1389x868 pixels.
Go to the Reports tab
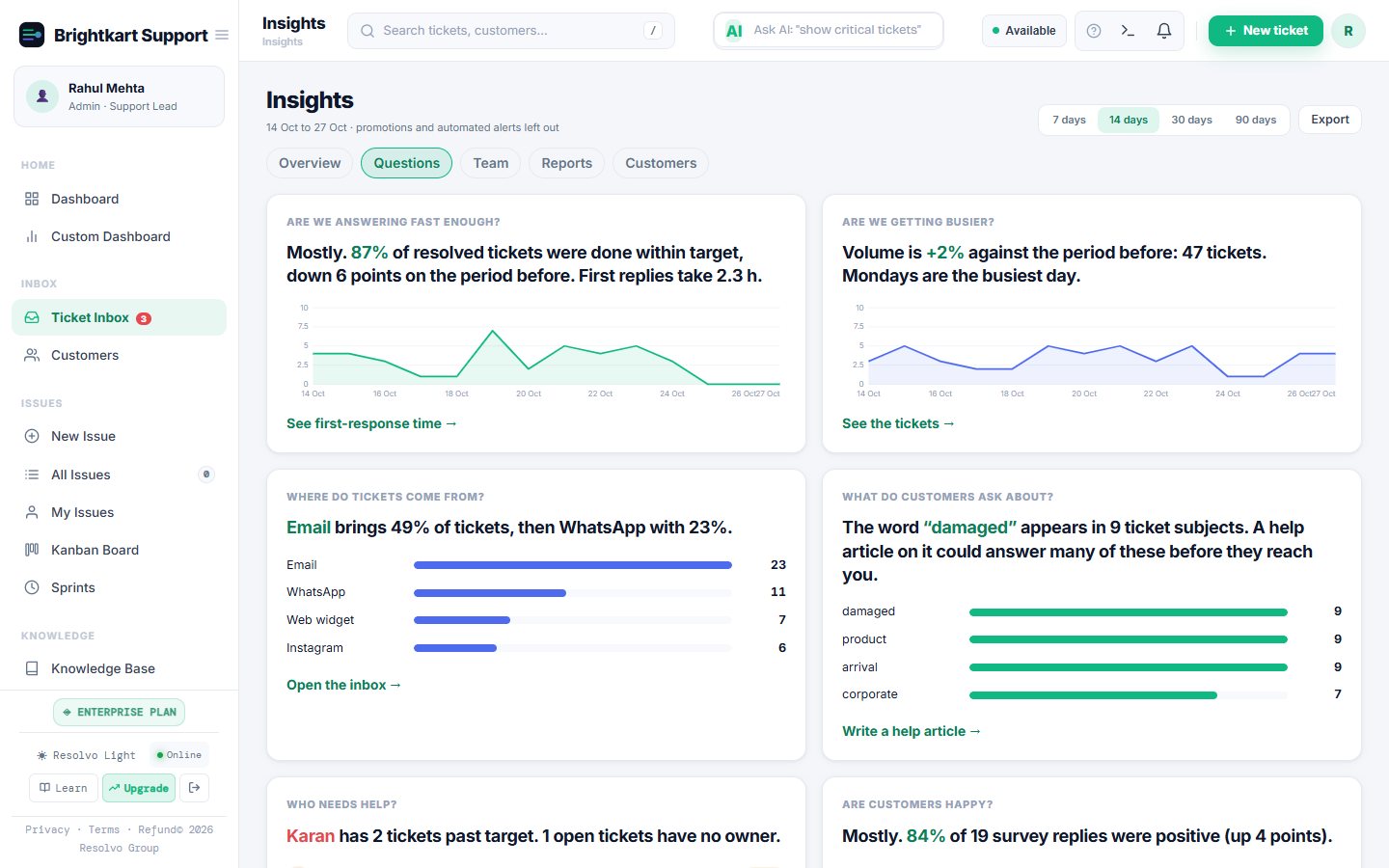click(567, 163)
